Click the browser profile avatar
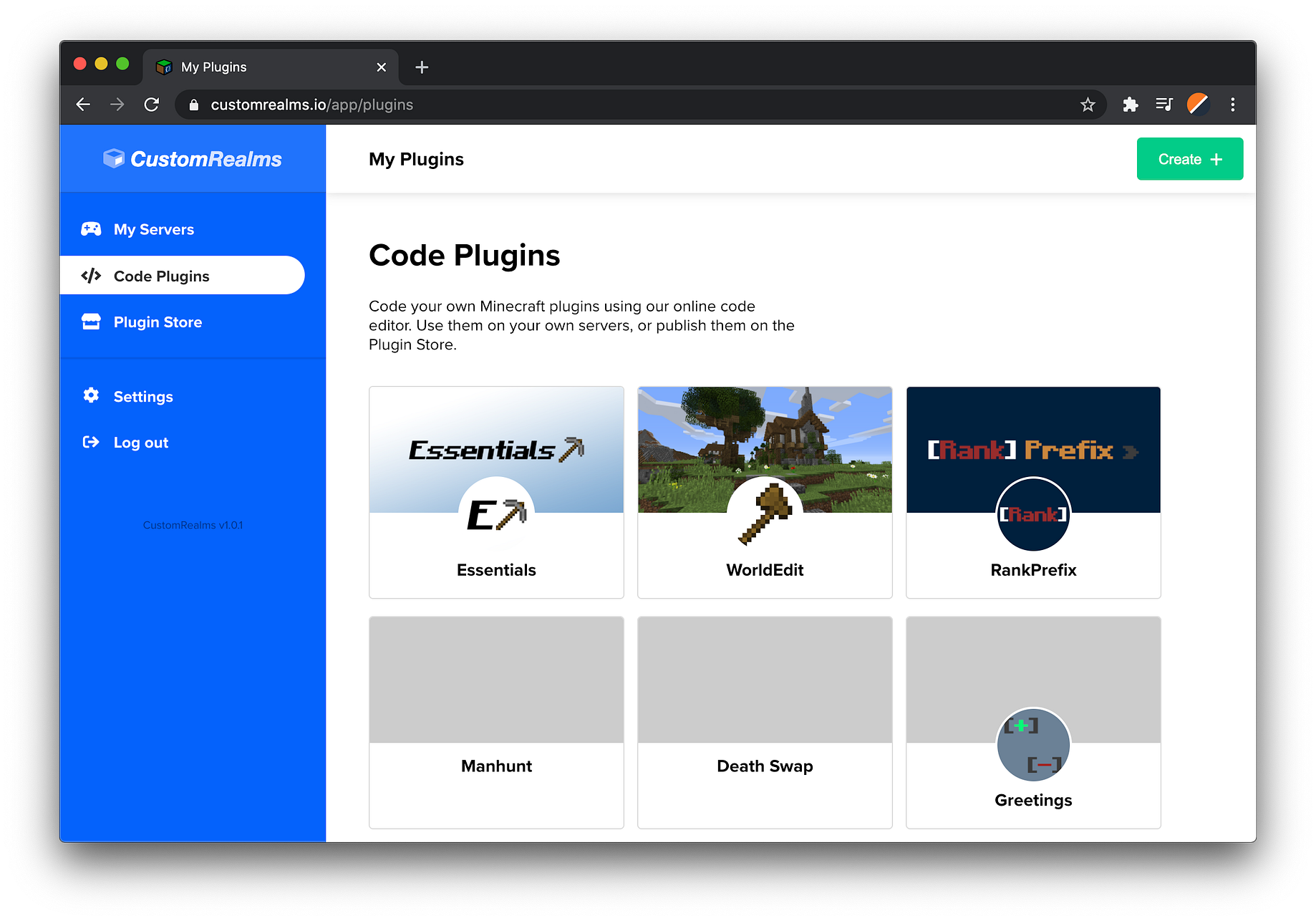This screenshot has width=1316, height=921. (1198, 105)
